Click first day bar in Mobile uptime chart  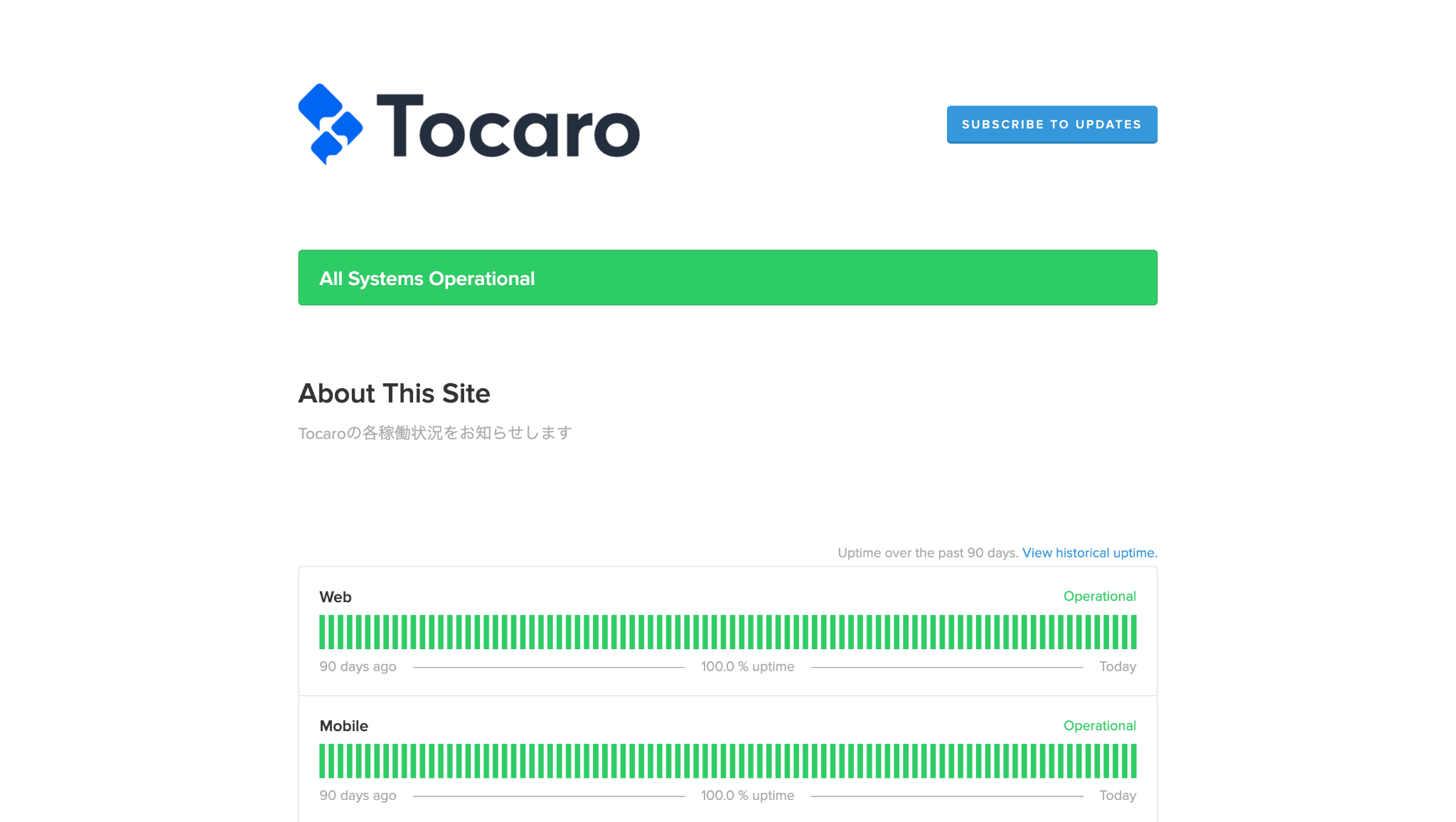tap(322, 760)
